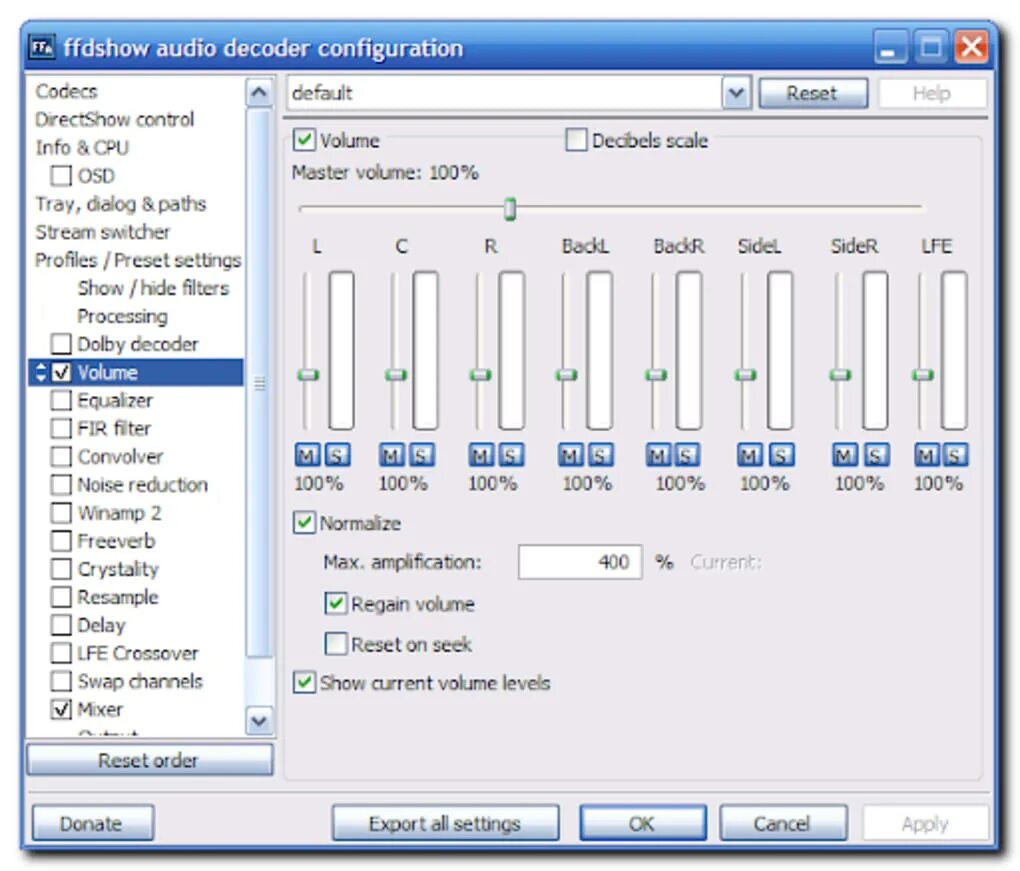The width and height of the screenshot is (1020, 871).
Task: Solo the SideR channel with S button
Action: click(x=876, y=455)
